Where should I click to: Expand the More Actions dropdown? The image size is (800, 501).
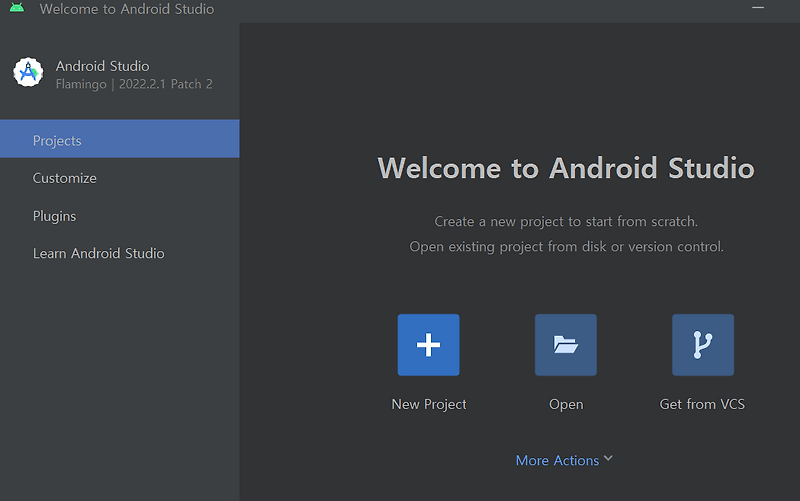click(564, 460)
